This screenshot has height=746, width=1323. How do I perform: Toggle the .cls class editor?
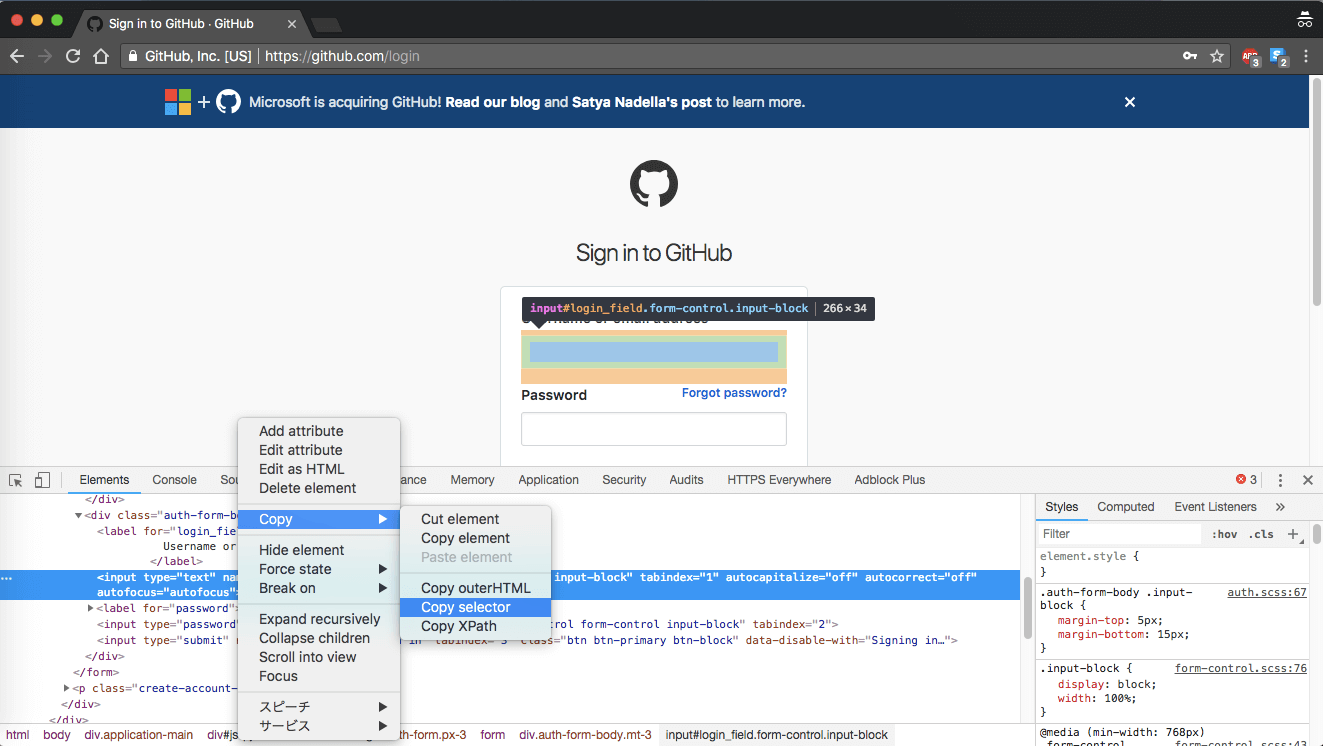pos(1261,535)
